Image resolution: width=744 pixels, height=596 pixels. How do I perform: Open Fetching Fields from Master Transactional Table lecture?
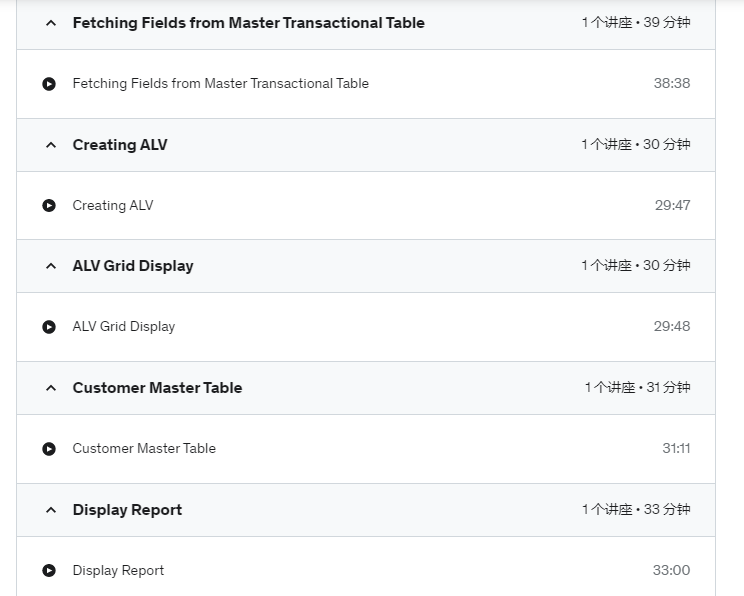221,84
